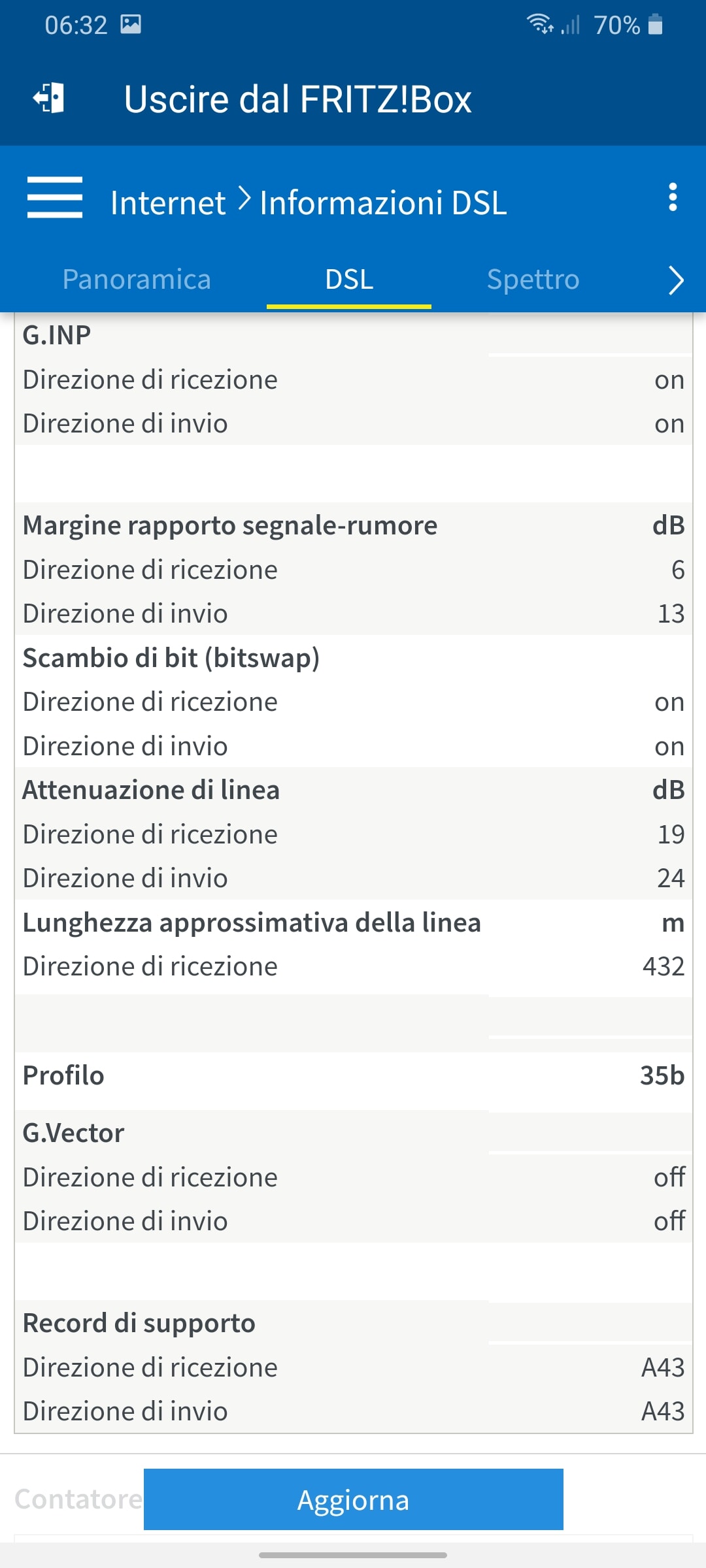Go to Internet in the breadcrumb
This screenshot has width=706, height=1568.
pos(168,203)
